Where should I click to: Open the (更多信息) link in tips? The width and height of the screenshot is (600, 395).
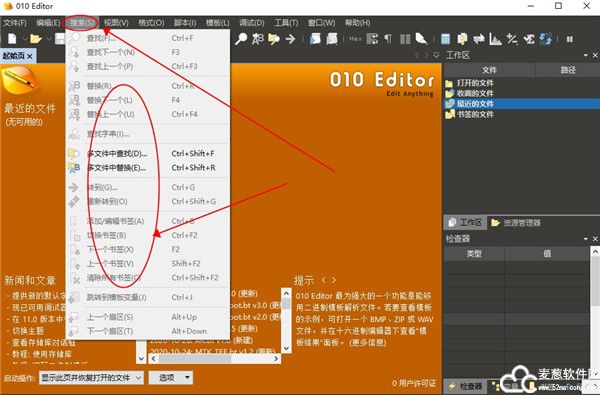point(367,343)
